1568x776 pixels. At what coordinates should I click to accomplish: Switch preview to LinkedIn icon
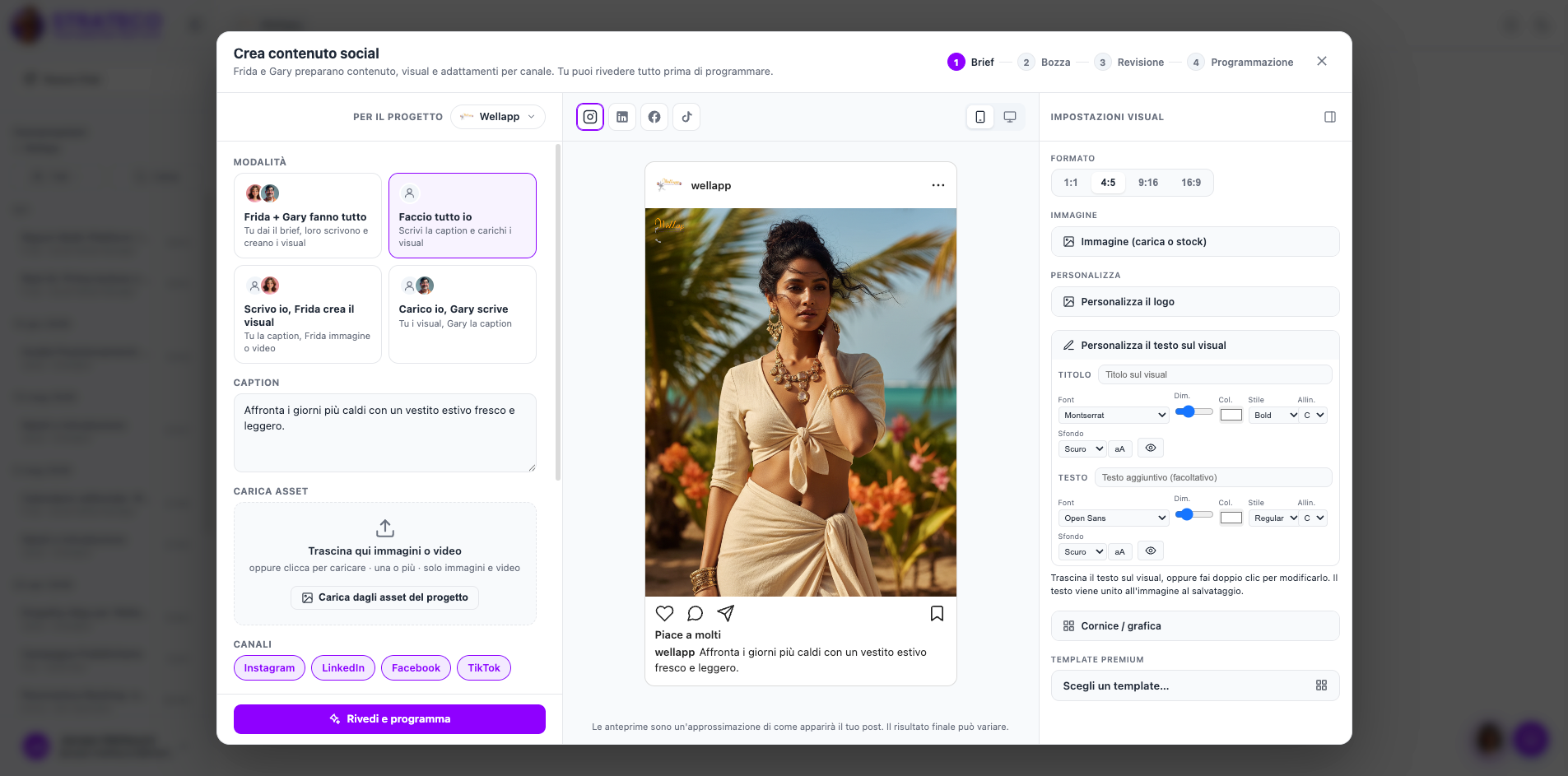tap(622, 117)
